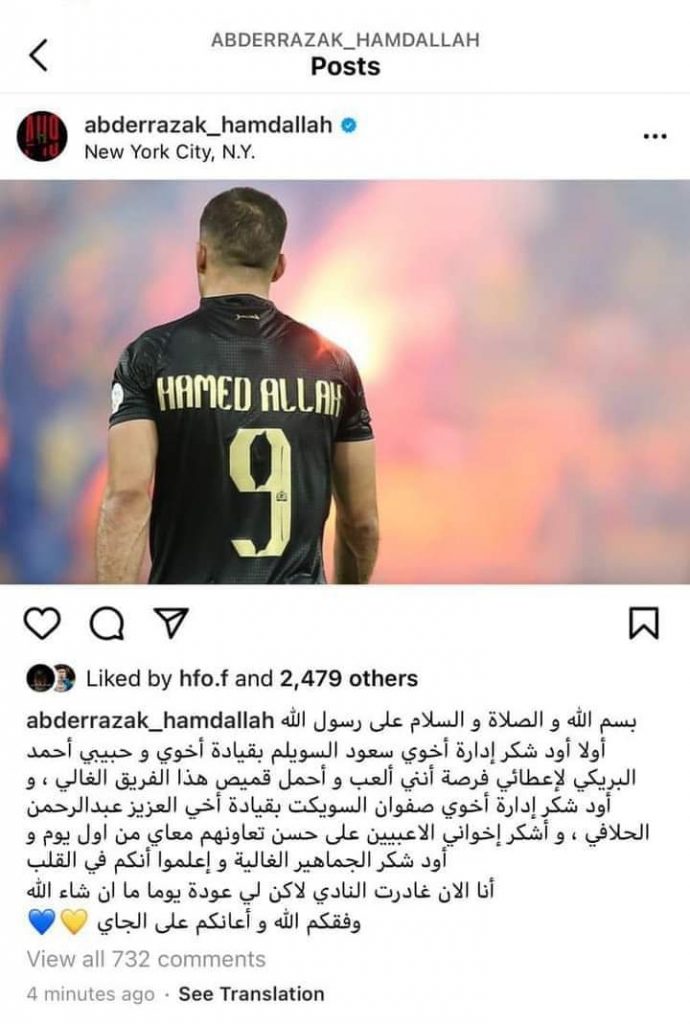This screenshot has width=690, height=1024.
Task: Click See Translation for the caption
Action: click(x=251, y=994)
